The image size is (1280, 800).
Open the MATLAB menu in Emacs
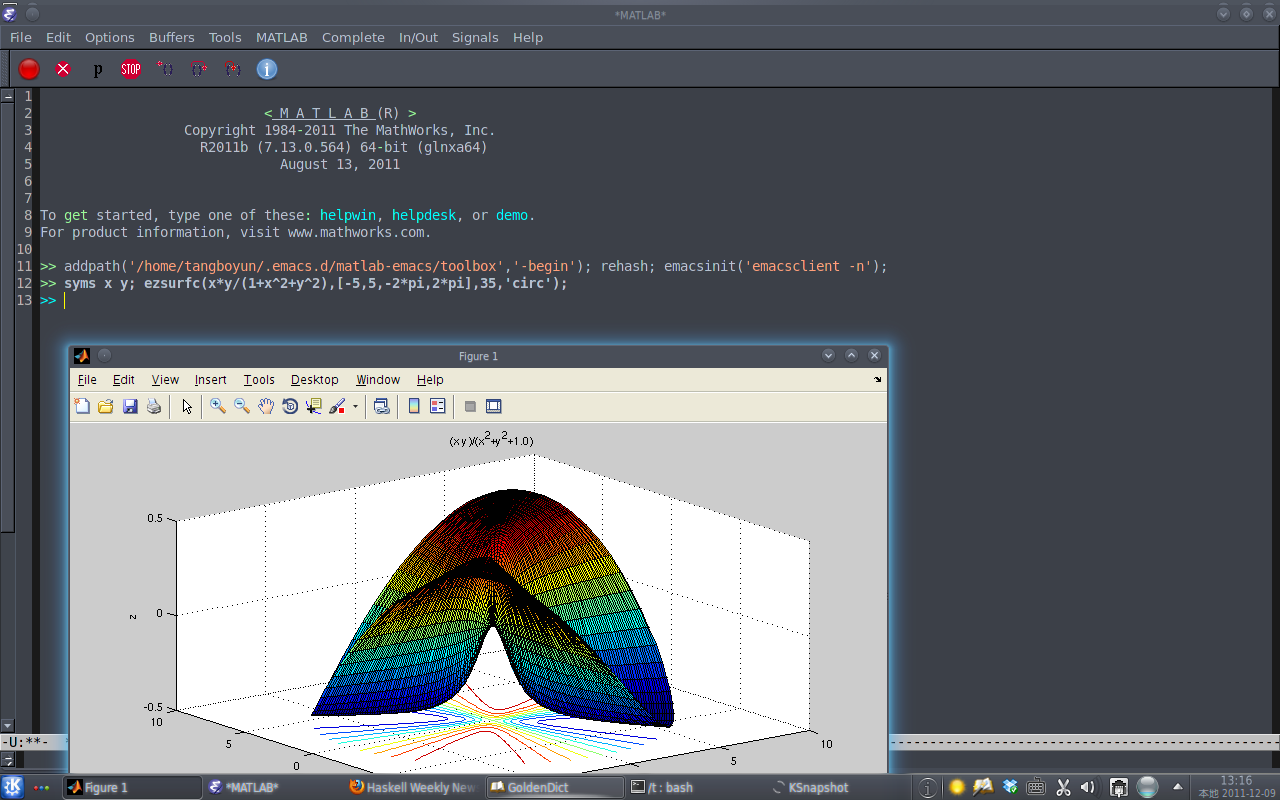(x=282, y=37)
